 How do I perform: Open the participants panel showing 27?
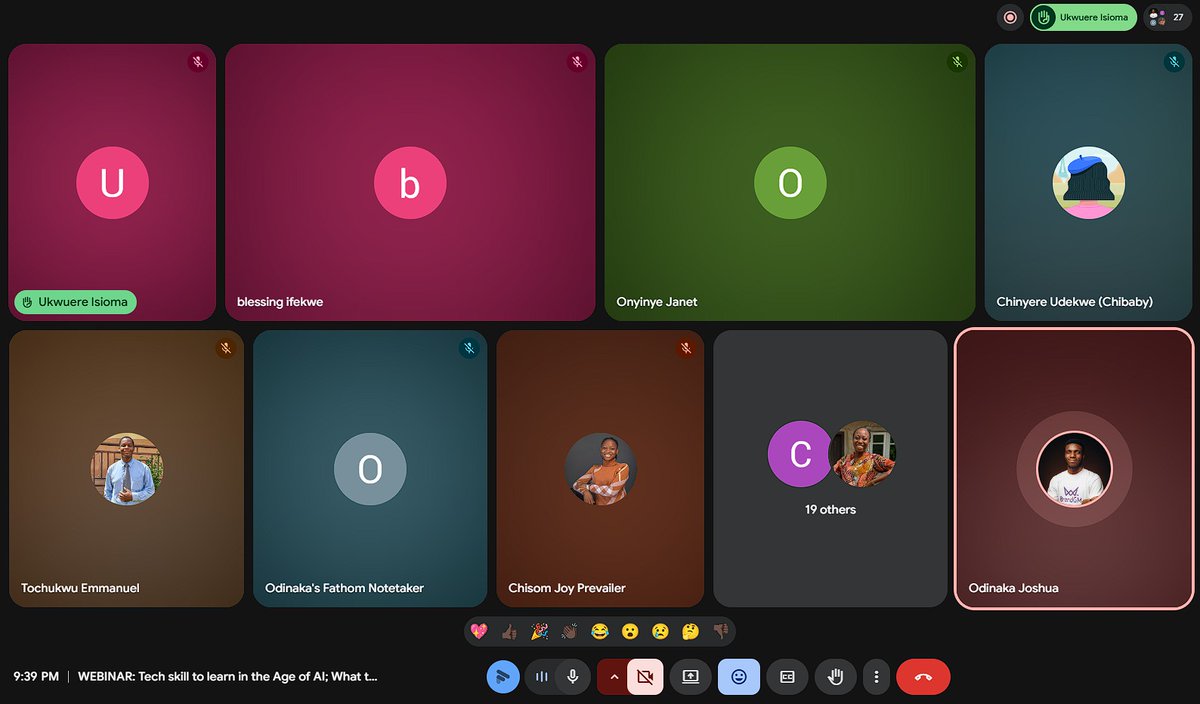tap(1167, 17)
